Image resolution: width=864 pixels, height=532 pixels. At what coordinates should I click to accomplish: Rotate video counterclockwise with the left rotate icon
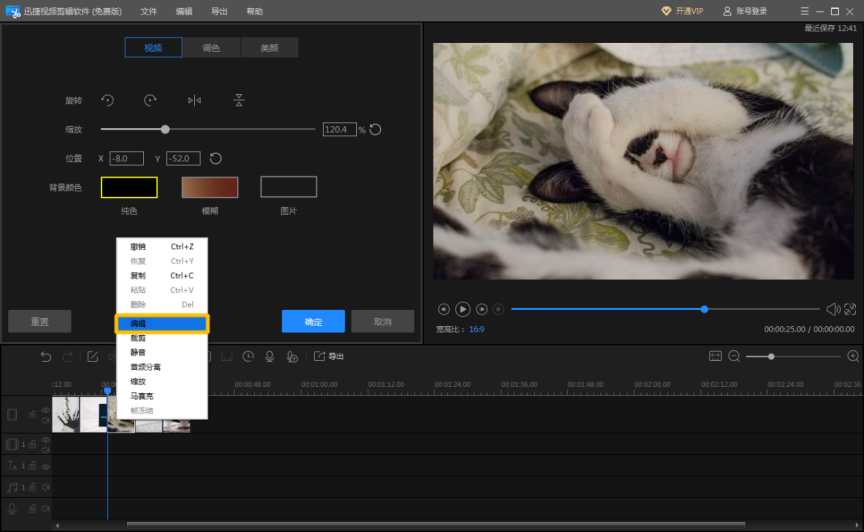tap(107, 100)
